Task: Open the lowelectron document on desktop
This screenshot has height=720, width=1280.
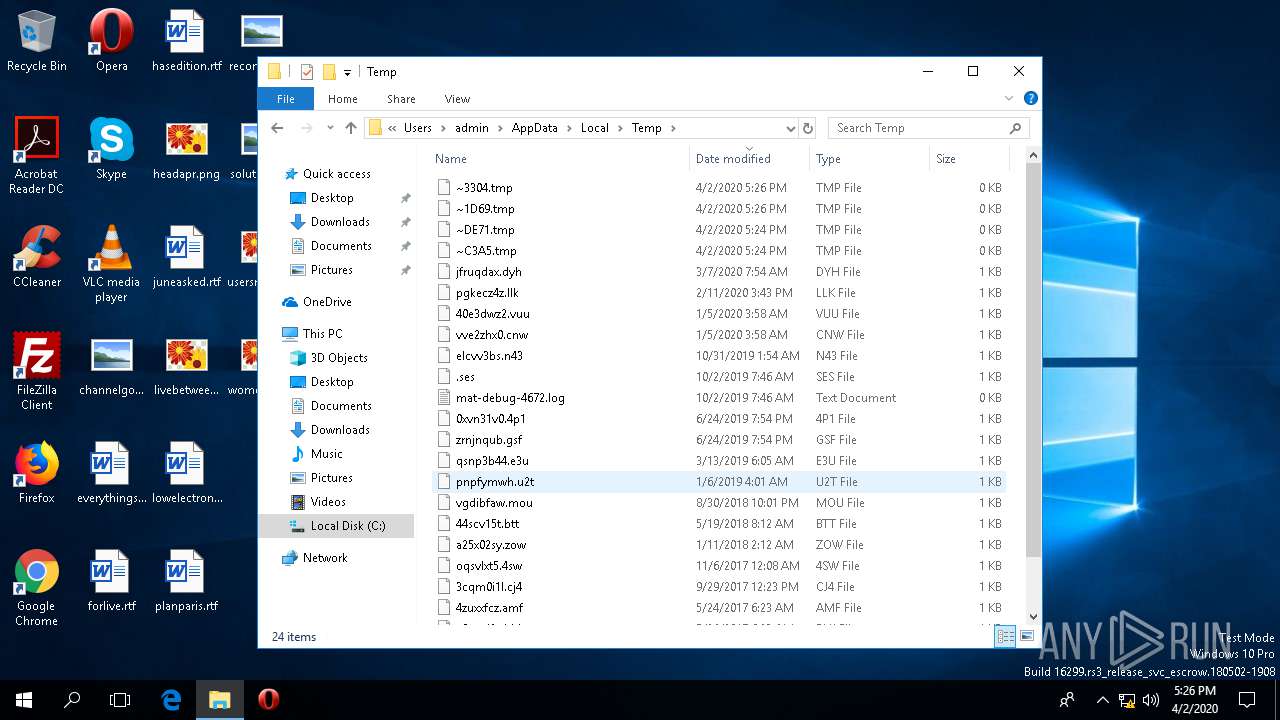Action: [186, 473]
